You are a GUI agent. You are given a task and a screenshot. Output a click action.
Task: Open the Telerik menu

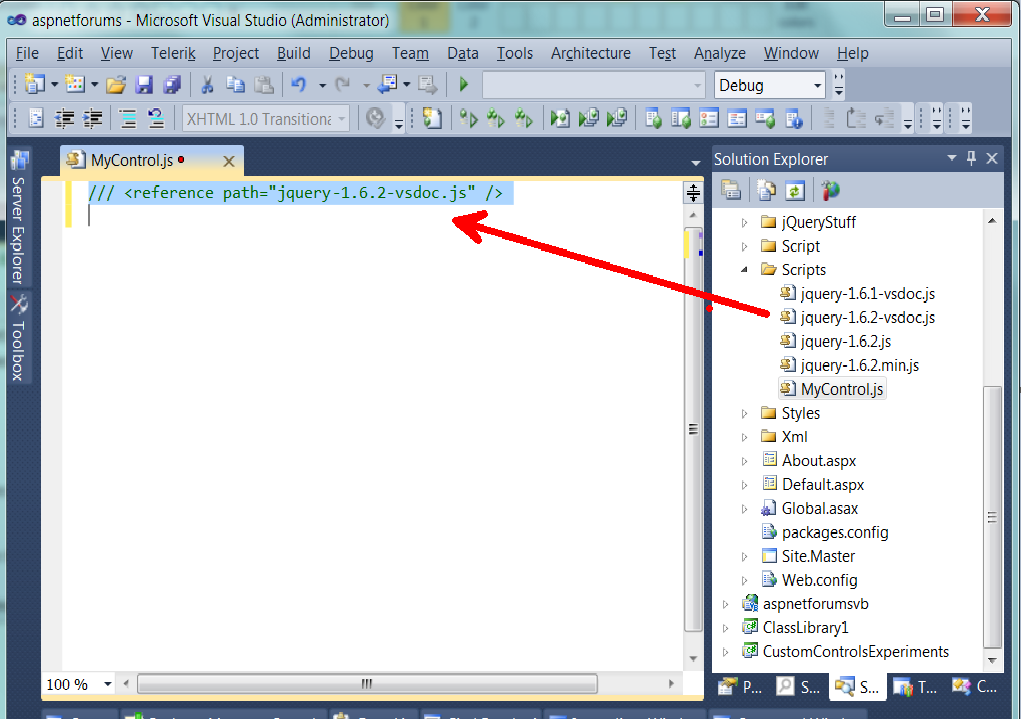pos(174,53)
